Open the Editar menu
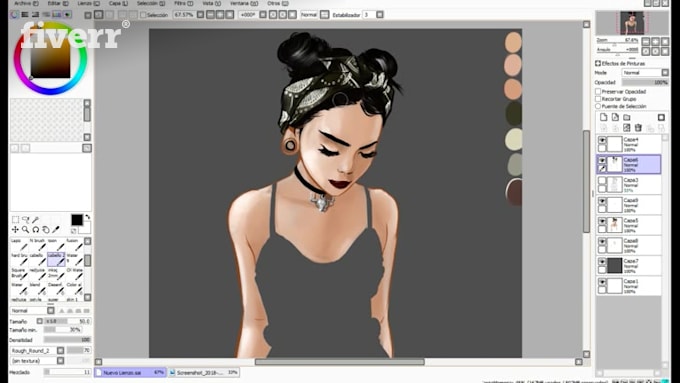The width and height of the screenshot is (680, 383). pos(57,3)
